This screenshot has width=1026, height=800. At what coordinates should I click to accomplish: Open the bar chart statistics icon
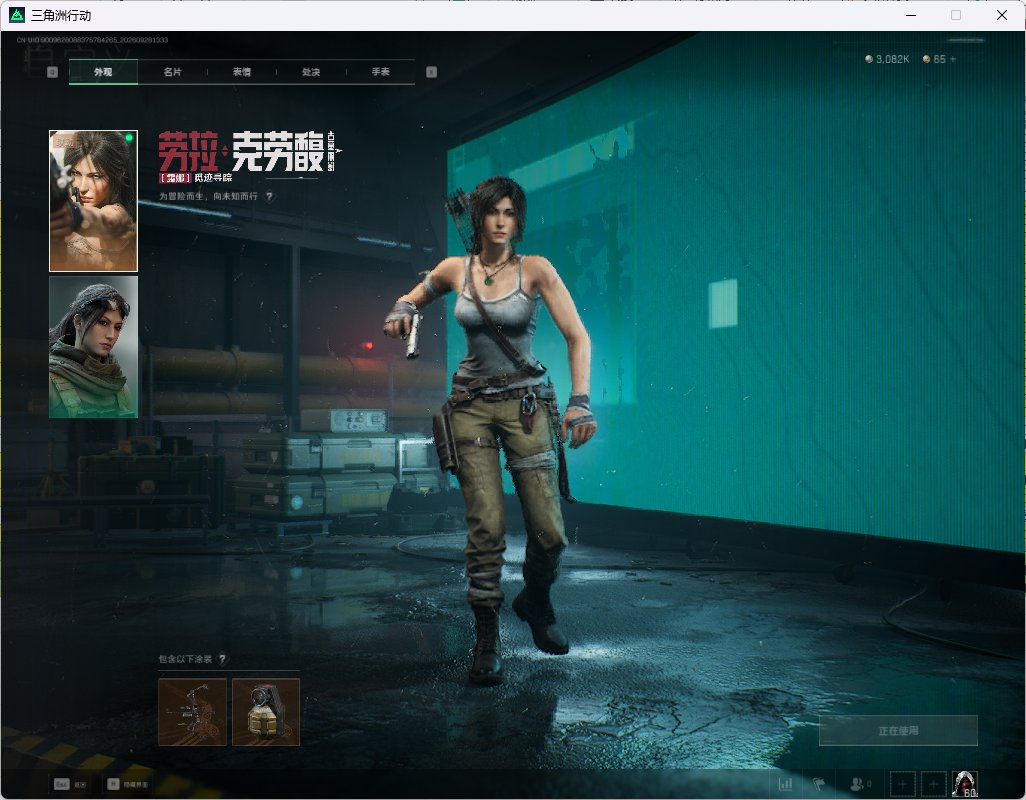pos(785,783)
